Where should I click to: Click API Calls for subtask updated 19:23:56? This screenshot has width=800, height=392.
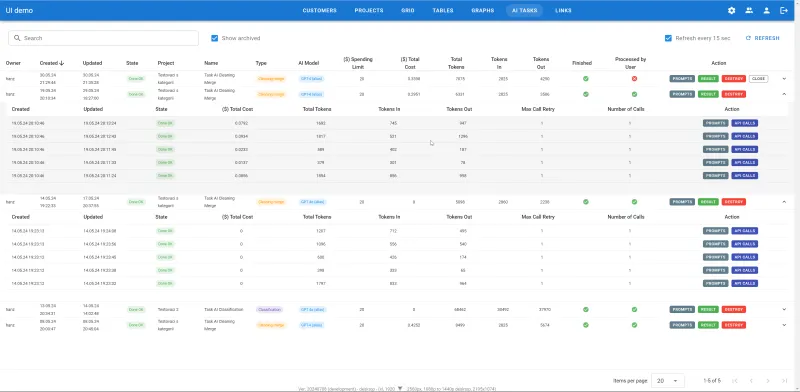(744, 244)
